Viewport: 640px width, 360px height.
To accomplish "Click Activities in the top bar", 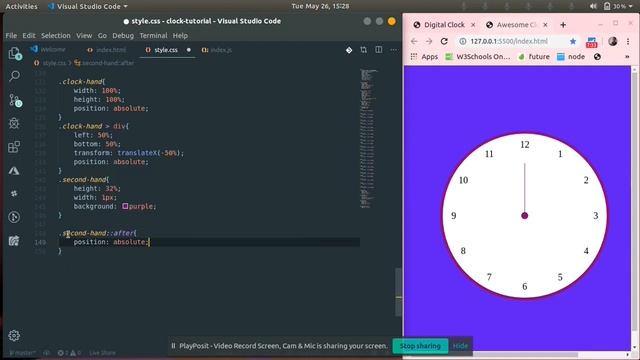I will point(21,6).
